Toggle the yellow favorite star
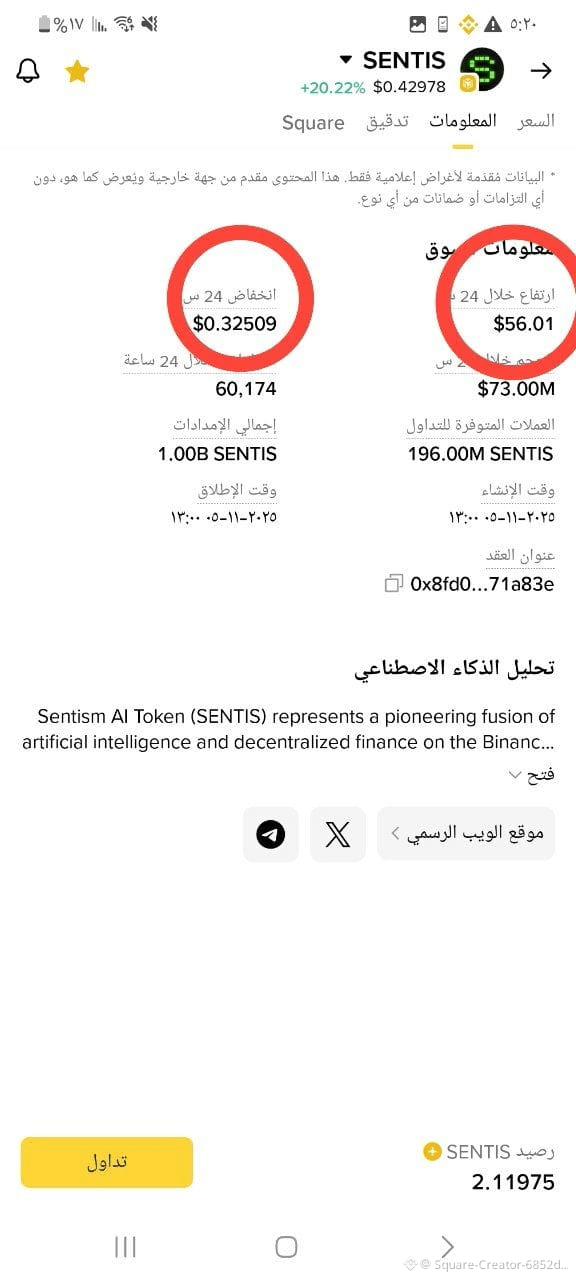 77,71
